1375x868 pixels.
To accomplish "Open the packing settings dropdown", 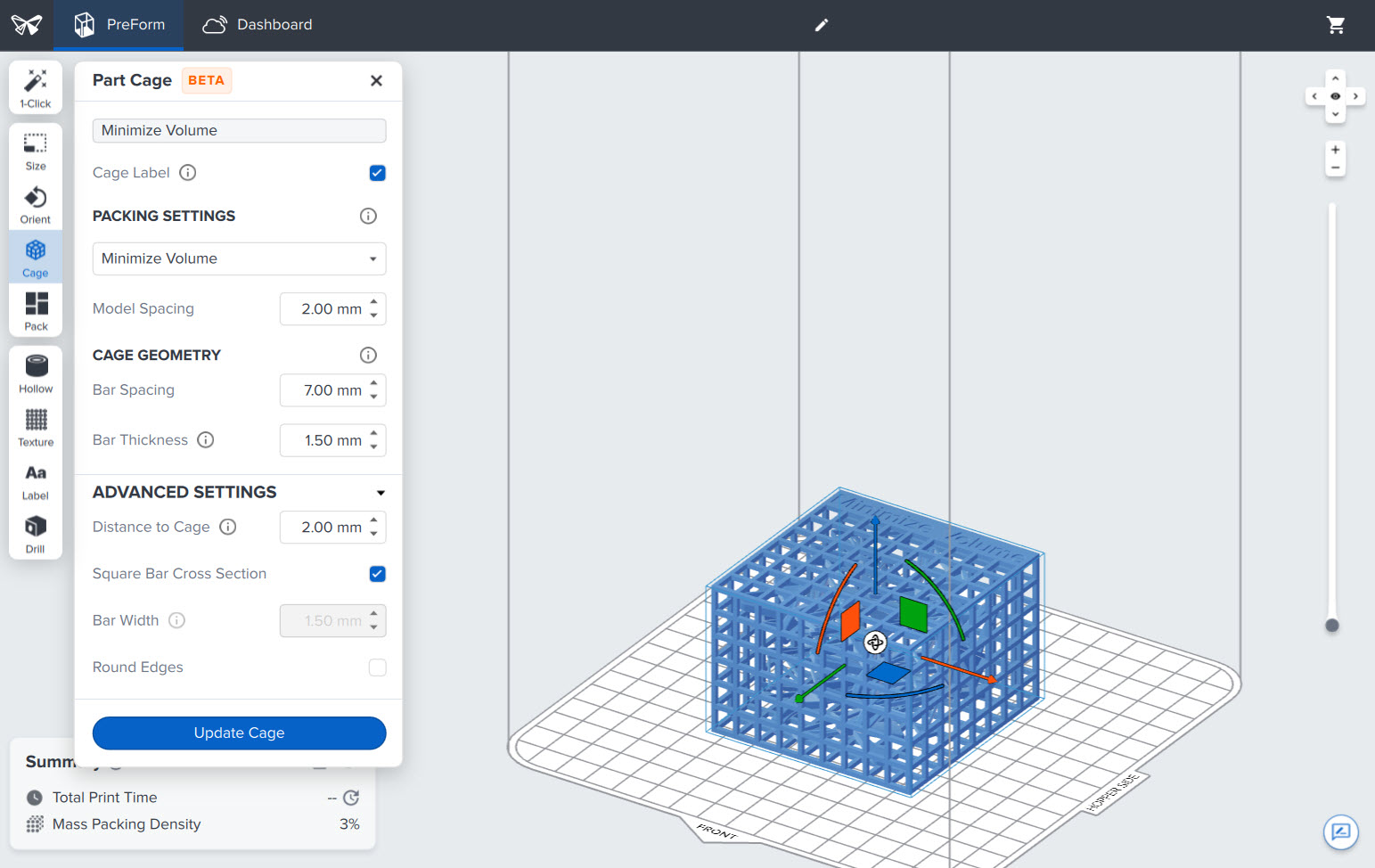I will click(239, 258).
